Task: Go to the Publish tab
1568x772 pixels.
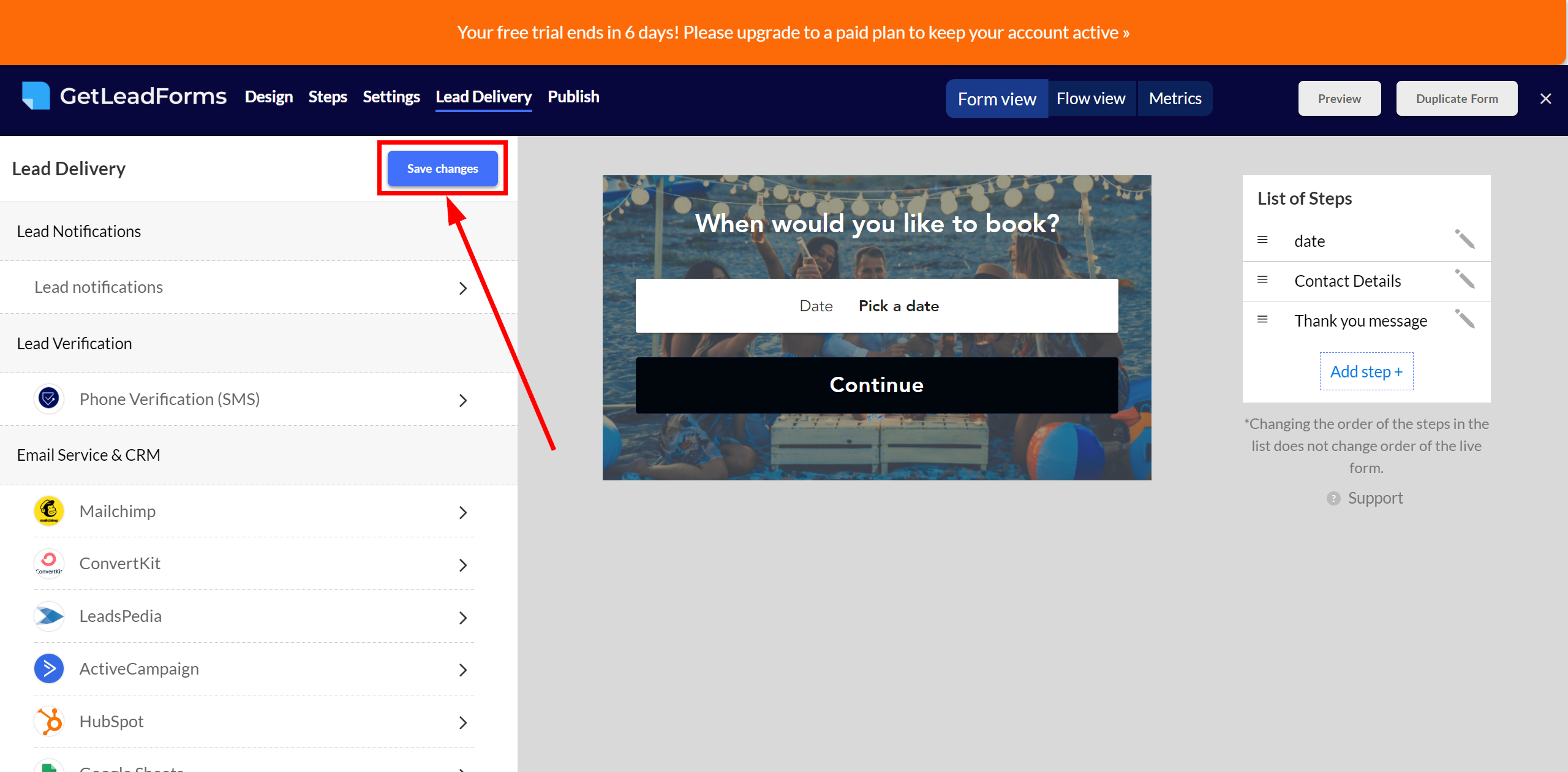Action: click(x=573, y=97)
